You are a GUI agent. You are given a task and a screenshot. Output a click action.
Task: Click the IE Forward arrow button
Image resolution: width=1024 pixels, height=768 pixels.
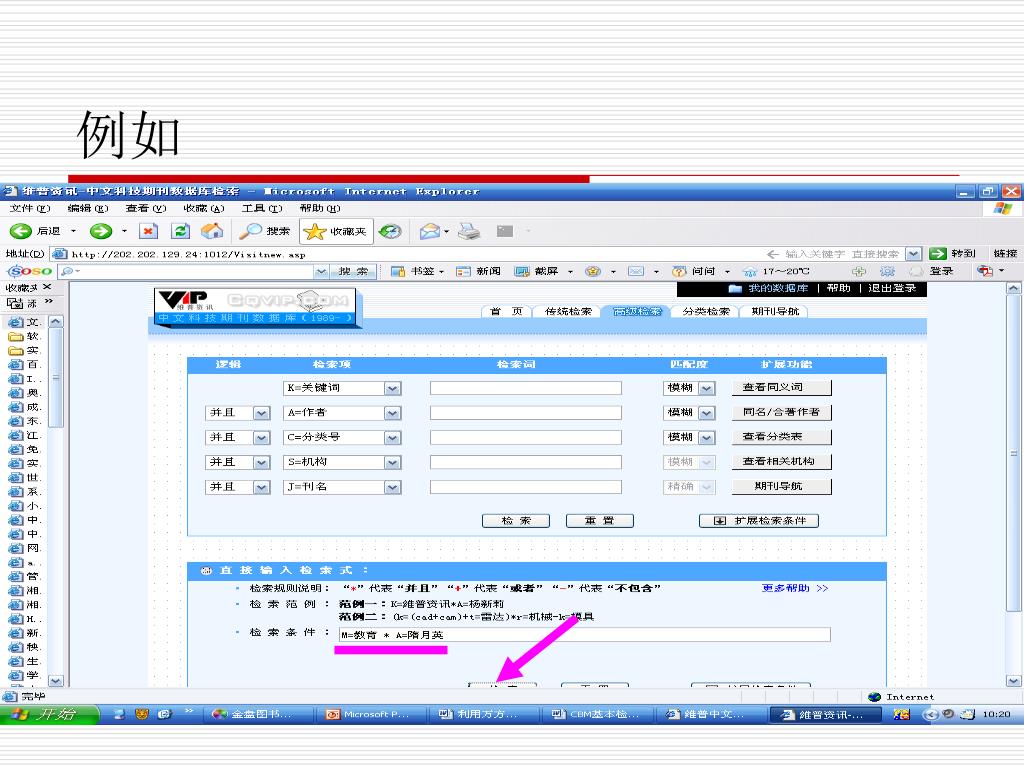click(x=101, y=231)
